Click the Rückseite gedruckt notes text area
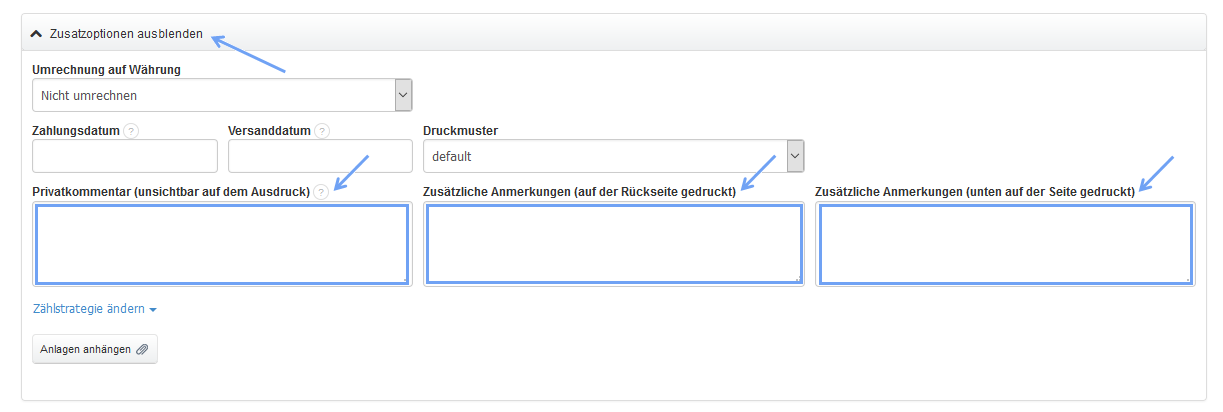Image resolution: width=1223 pixels, height=412 pixels. (x=613, y=245)
